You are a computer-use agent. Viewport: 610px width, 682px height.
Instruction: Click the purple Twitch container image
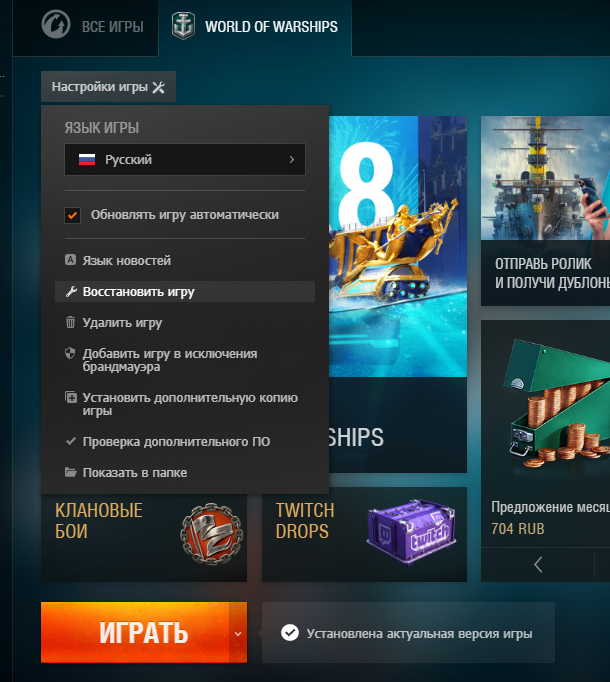[x=412, y=532]
